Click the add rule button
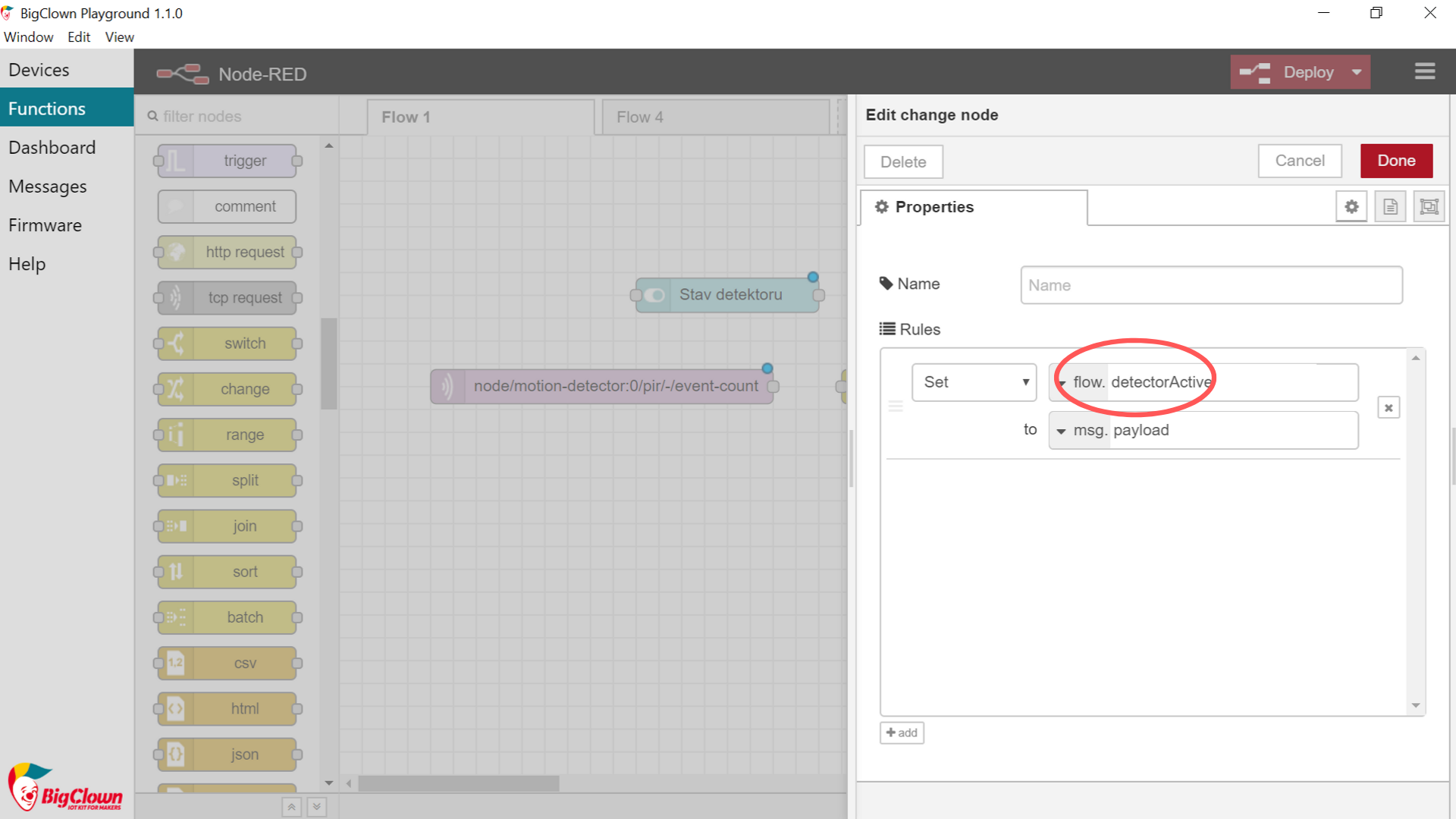The height and width of the screenshot is (819, 1456). pyautogui.click(x=902, y=733)
